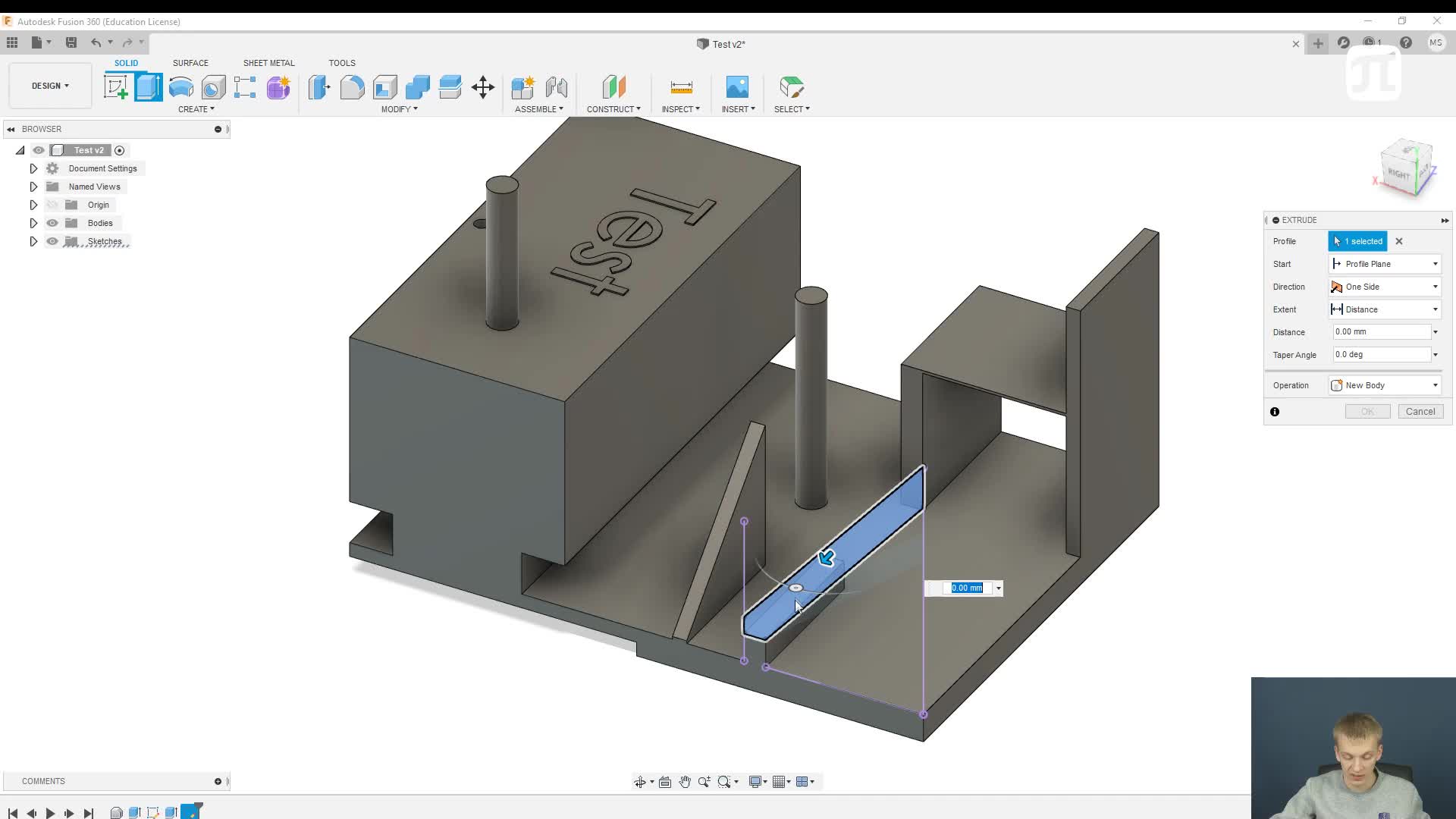Open the DESIGN workspace dropdown
The image size is (1456, 819).
coord(50,86)
